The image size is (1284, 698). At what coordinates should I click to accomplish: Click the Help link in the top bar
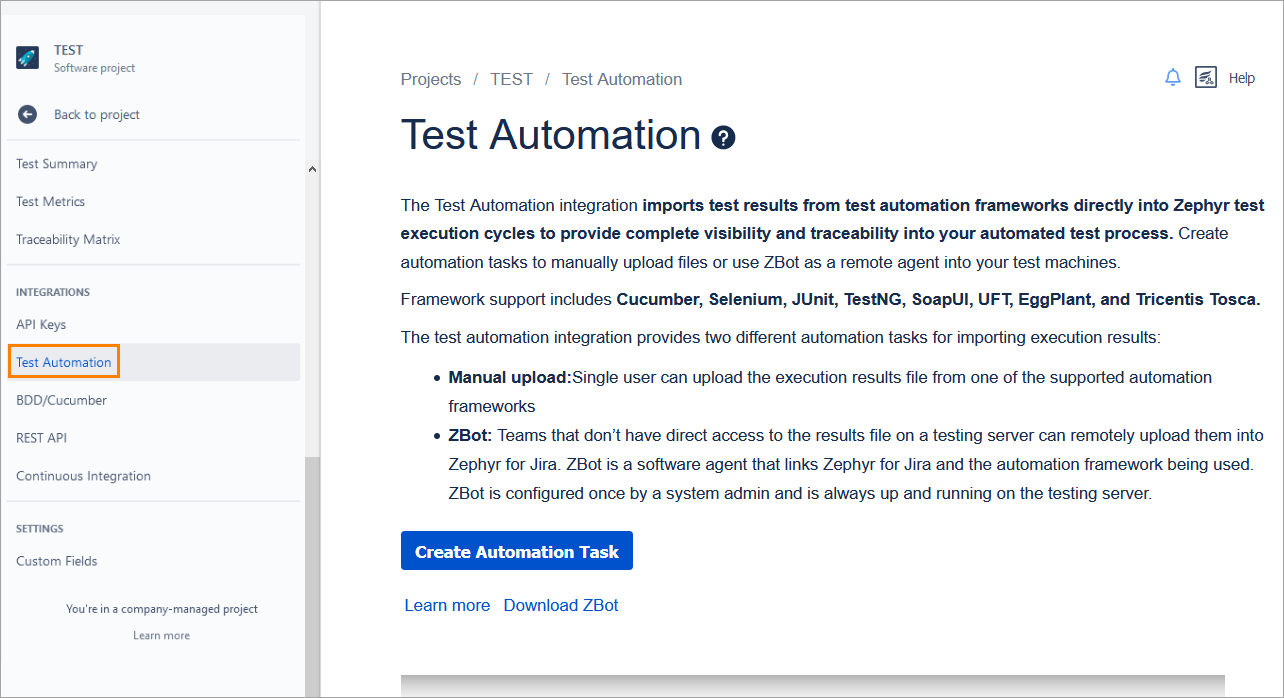(x=1241, y=78)
